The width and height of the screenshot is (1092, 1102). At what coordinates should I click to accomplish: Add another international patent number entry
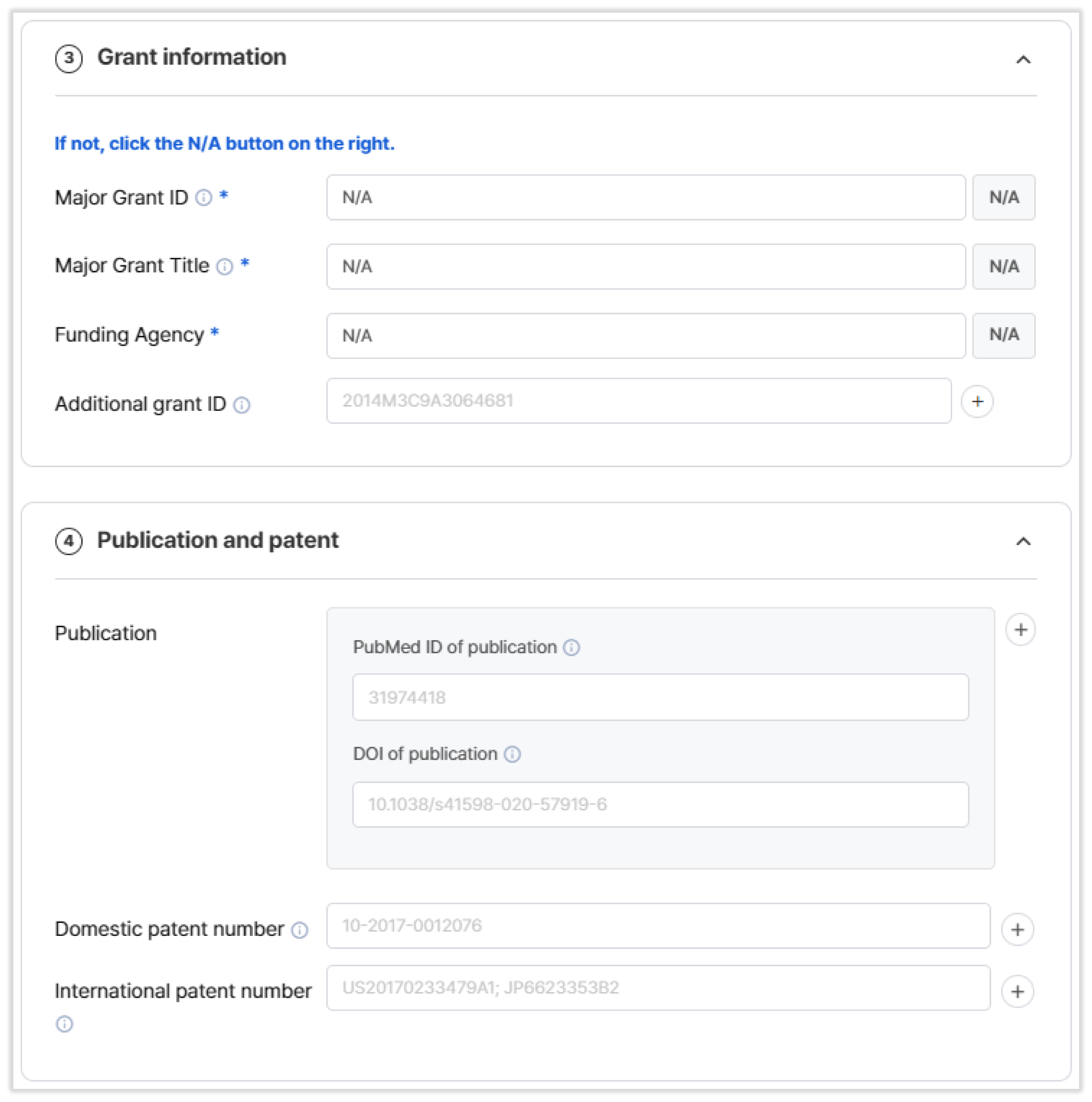point(1017,992)
